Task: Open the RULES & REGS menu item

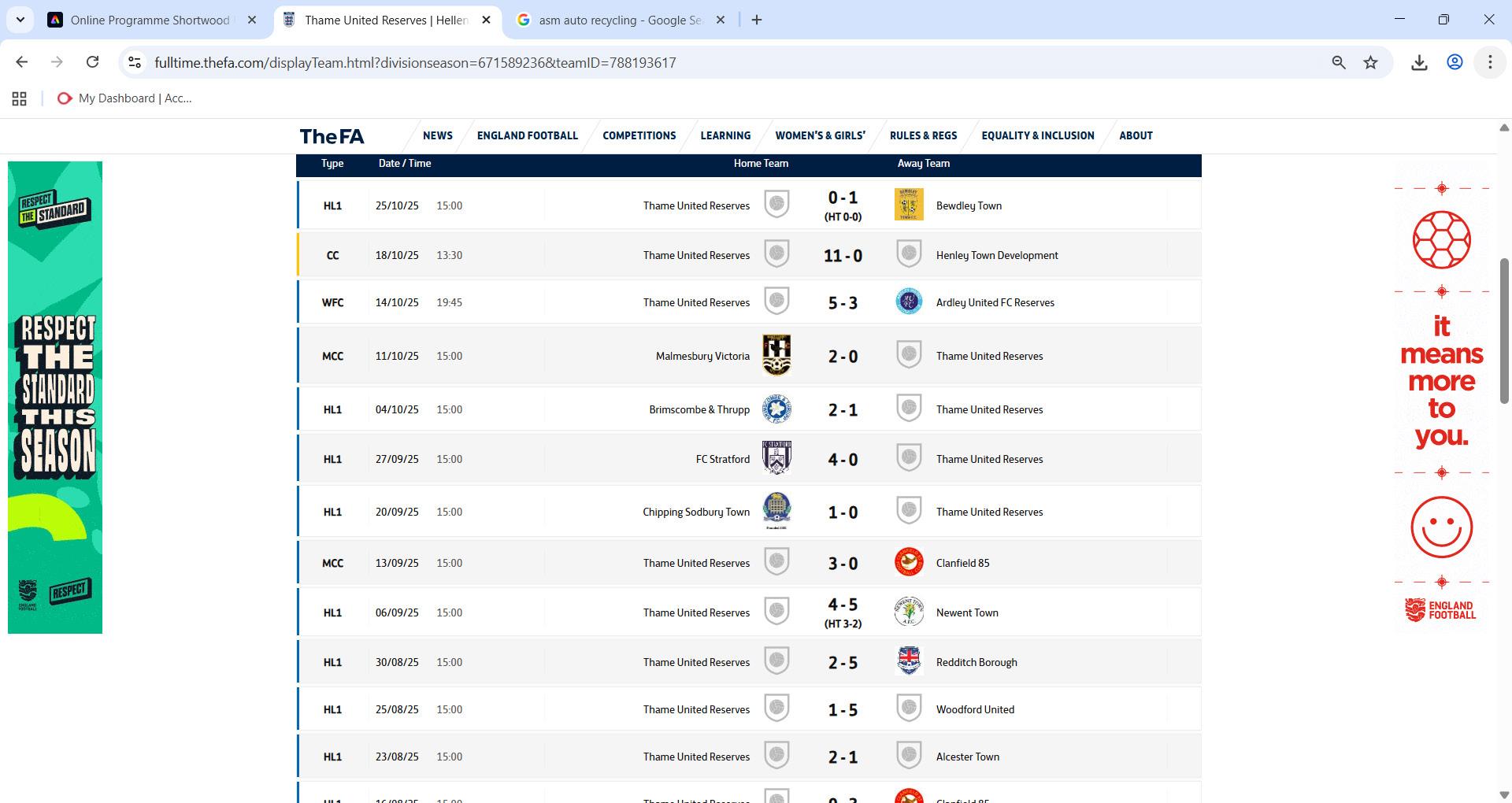Action: [923, 135]
